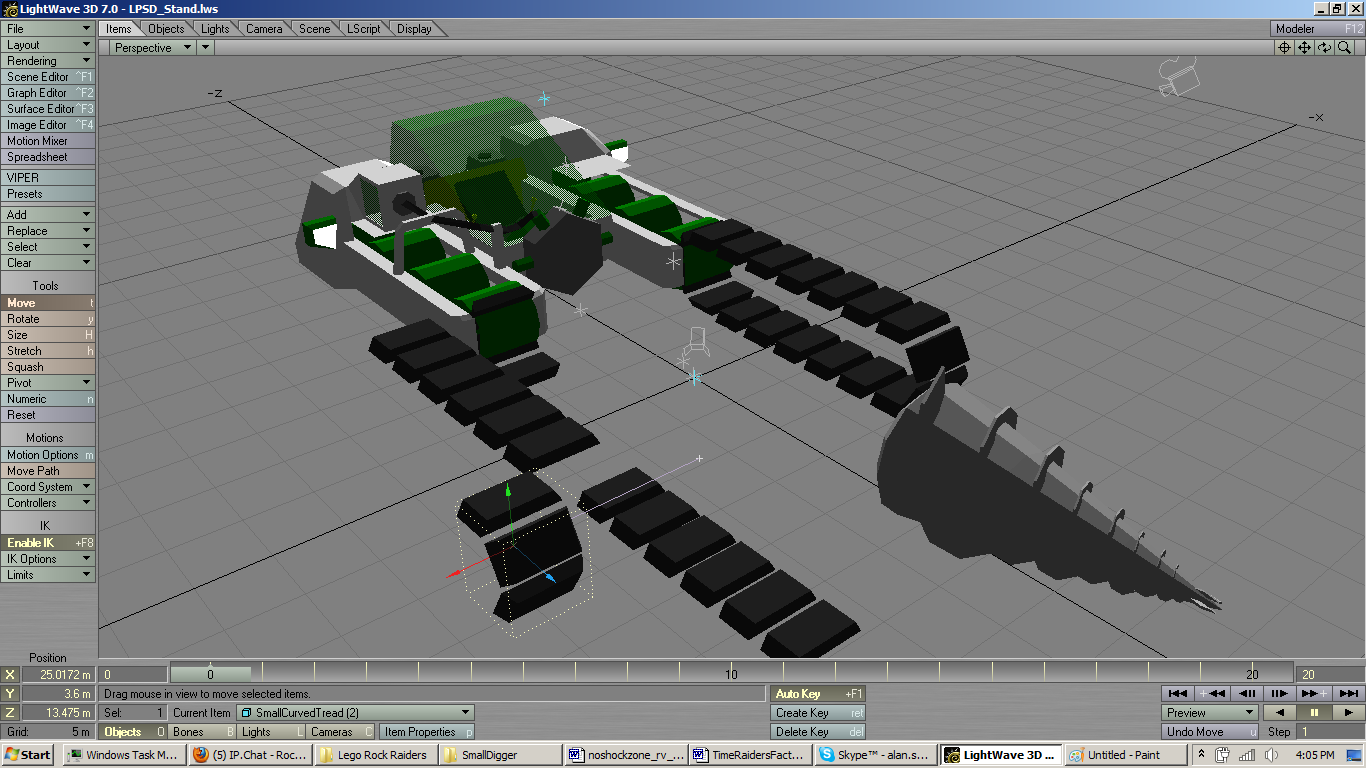1366x768 pixels.
Task: Toggle Enable IK
Action: (48, 543)
